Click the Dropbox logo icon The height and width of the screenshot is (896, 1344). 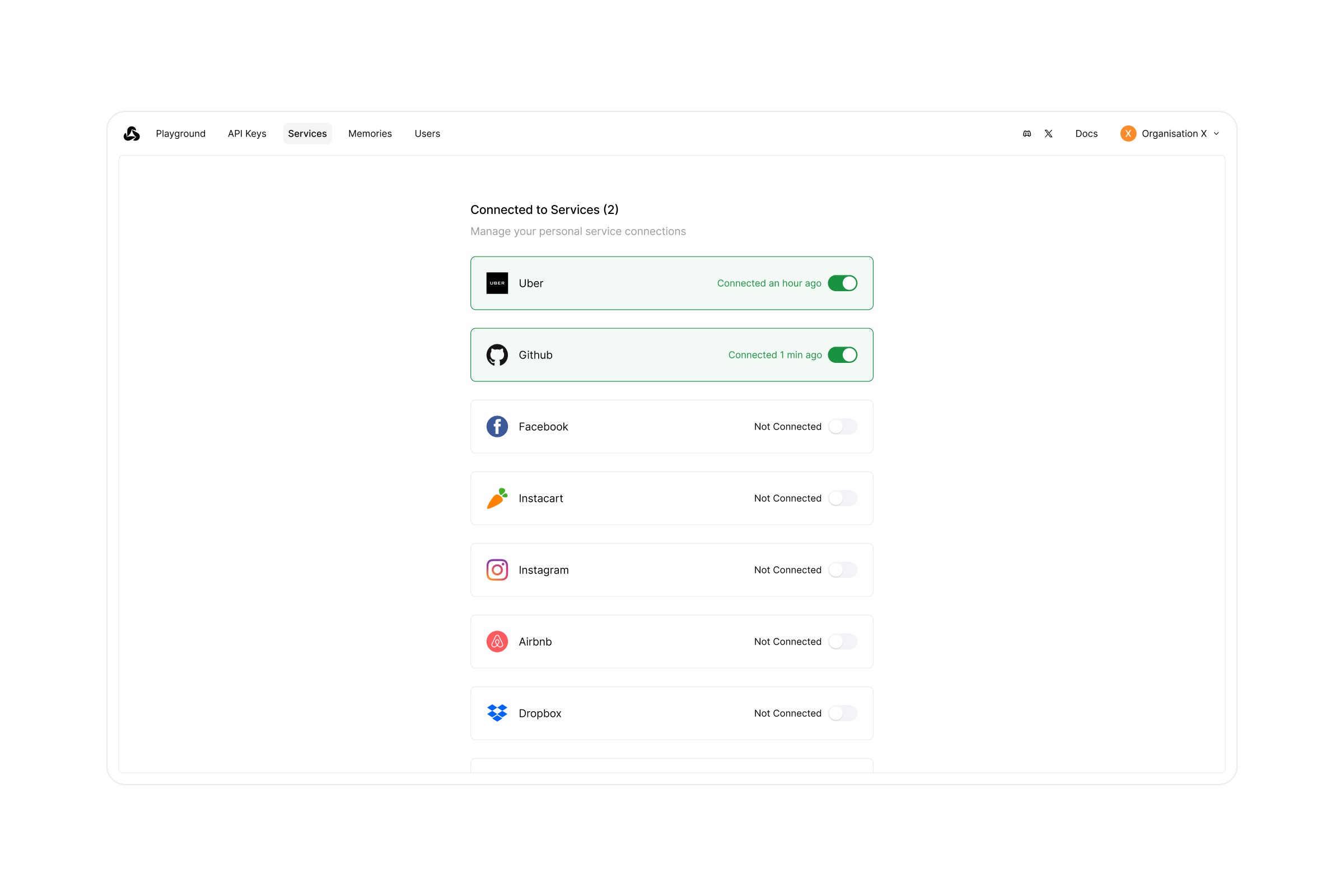(497, 713)
